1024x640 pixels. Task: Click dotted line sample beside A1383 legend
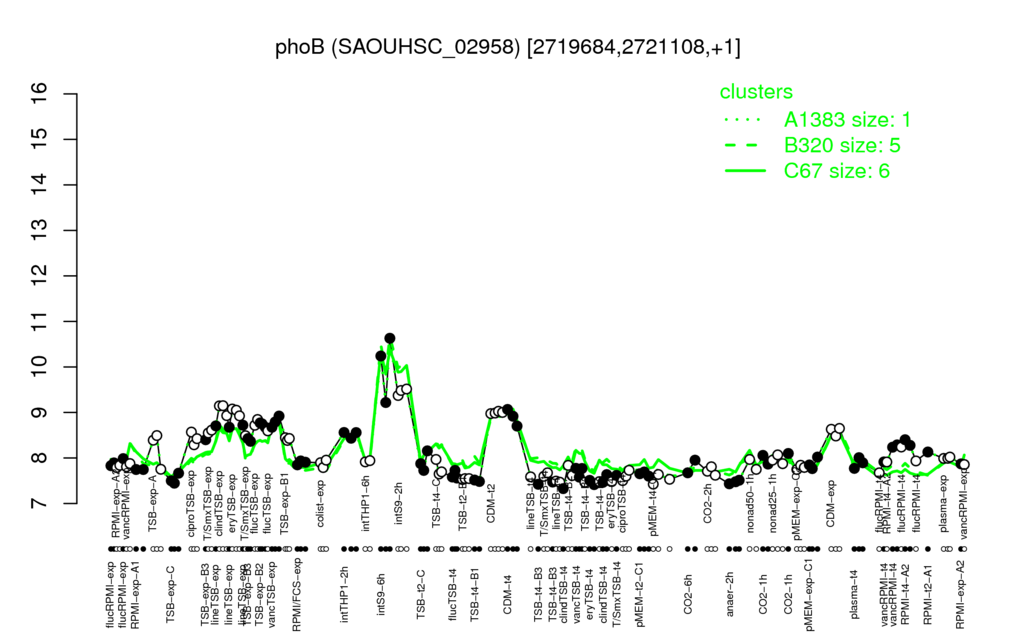pyautogui.click(x=745, y=120)
